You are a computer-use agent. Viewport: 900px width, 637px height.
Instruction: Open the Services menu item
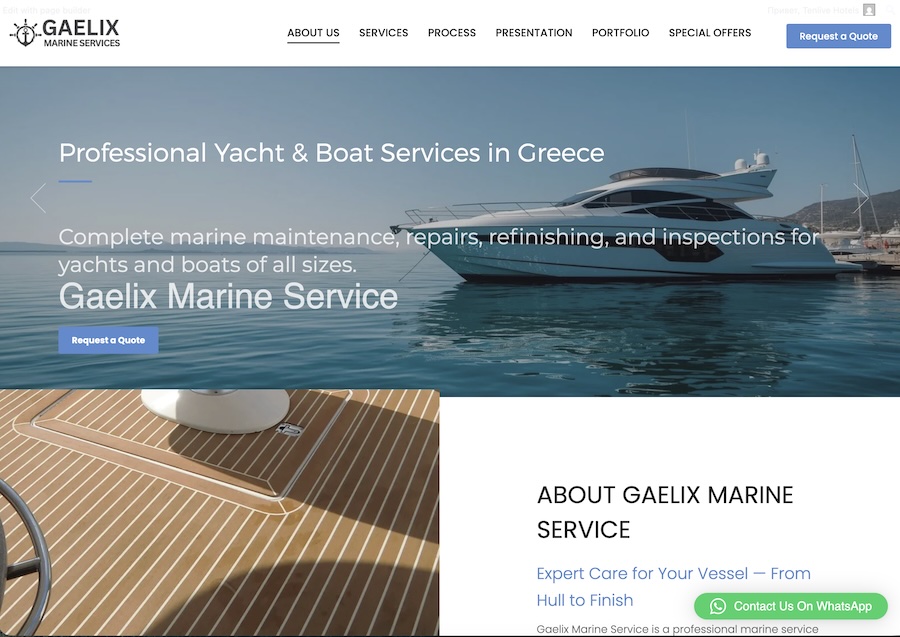383,33
